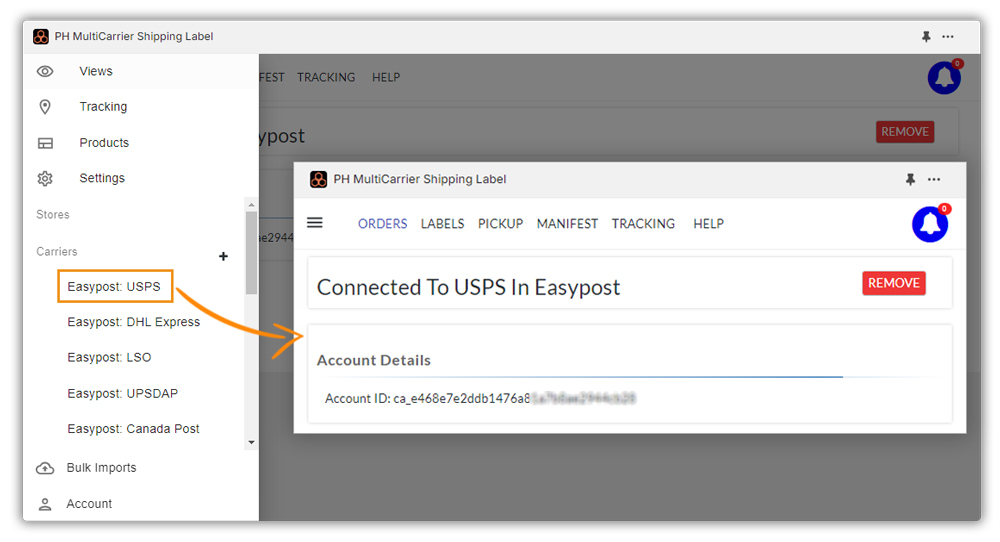Click the sidebar scrollbar up arrow
This screenshot has height=542, width=1000.
point(251,205)
